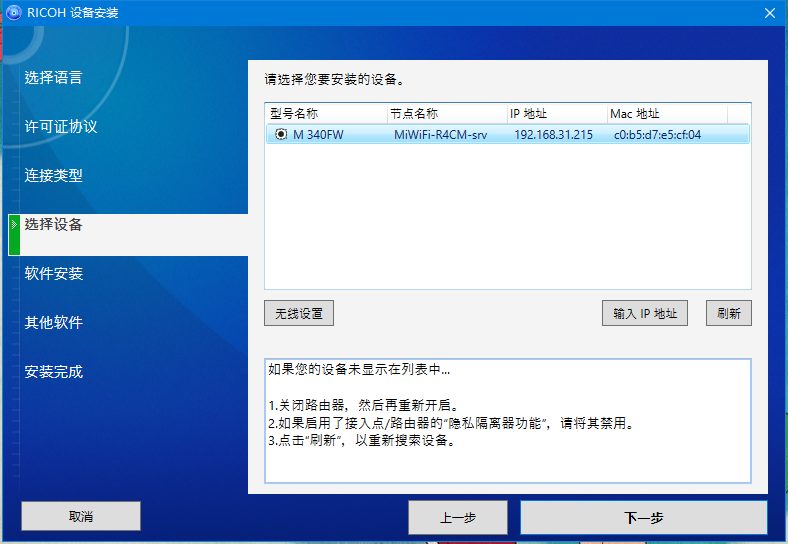Select the 连接类型 step in sidebar
The height and width of the screenshot is (544, 788).
53,175
